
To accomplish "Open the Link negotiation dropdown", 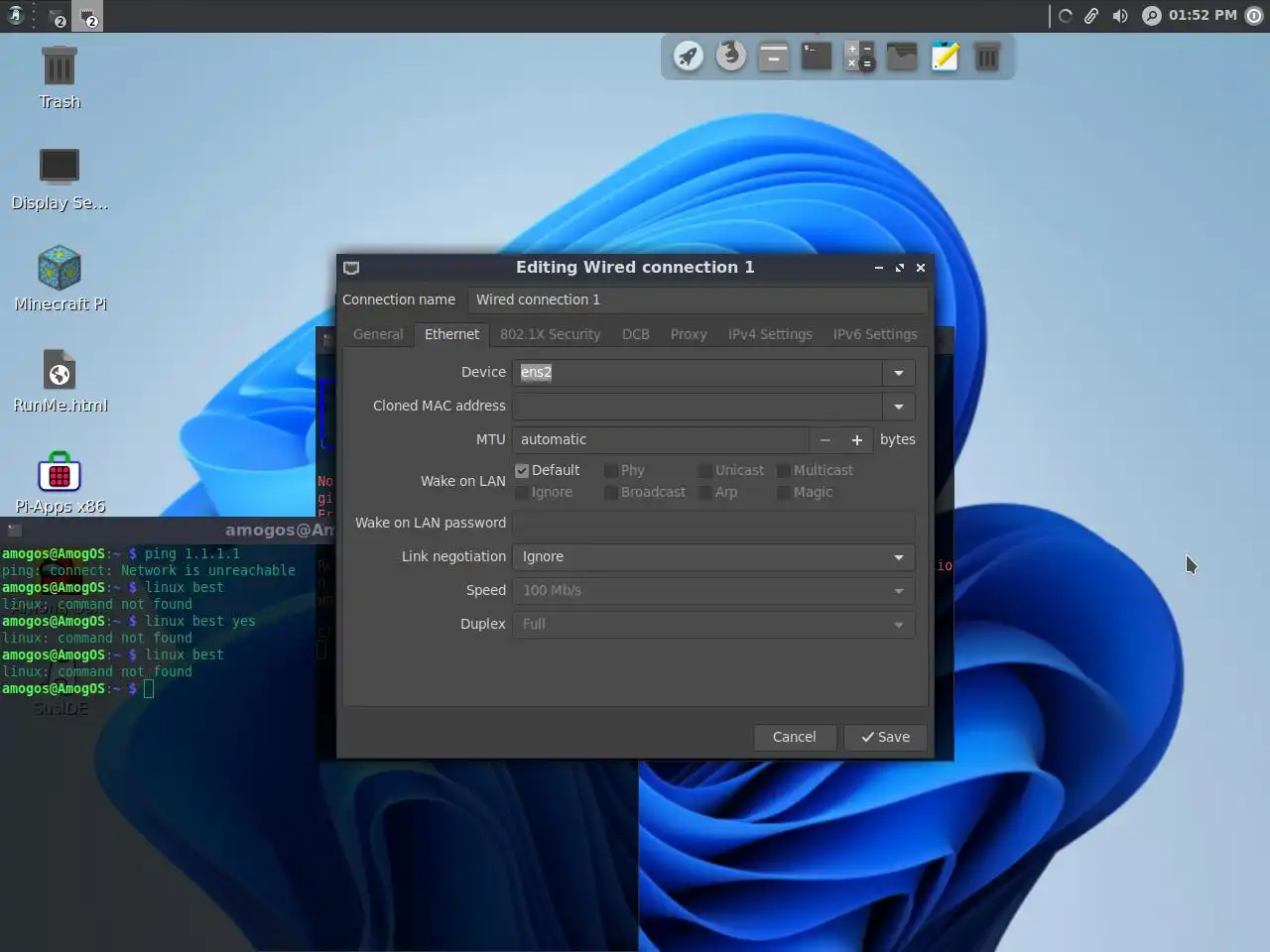I will tap(713, 557).
